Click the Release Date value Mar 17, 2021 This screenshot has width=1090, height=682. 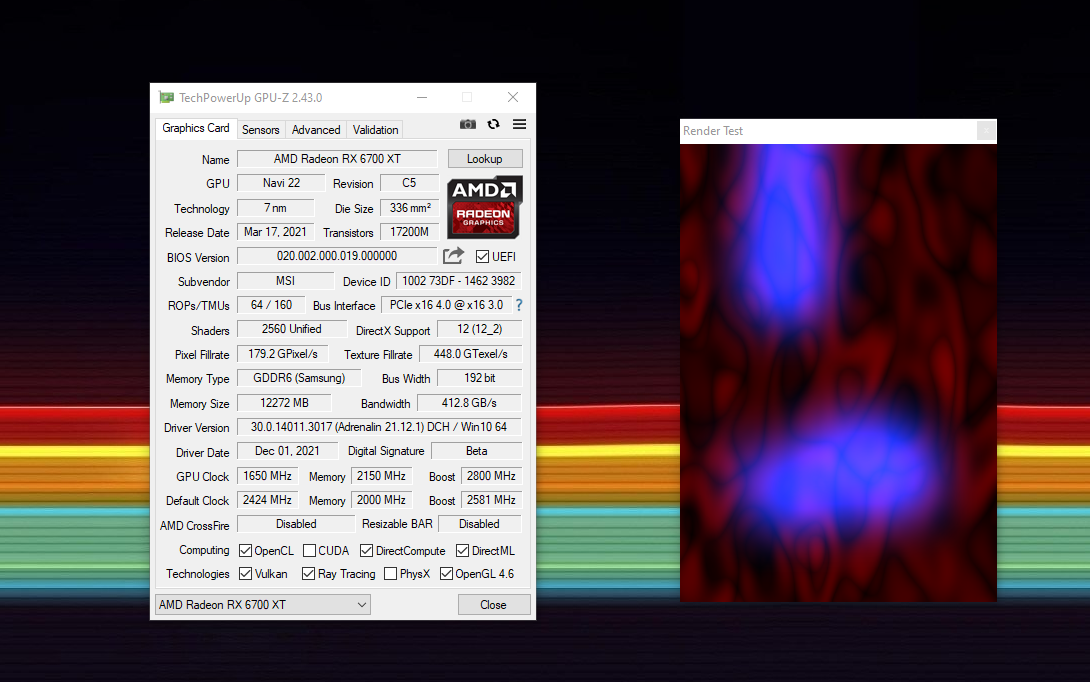pos(275,232)
